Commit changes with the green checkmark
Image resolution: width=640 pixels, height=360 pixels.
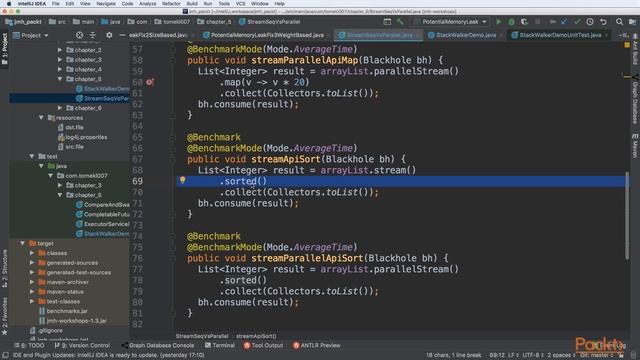pos(577,22)
